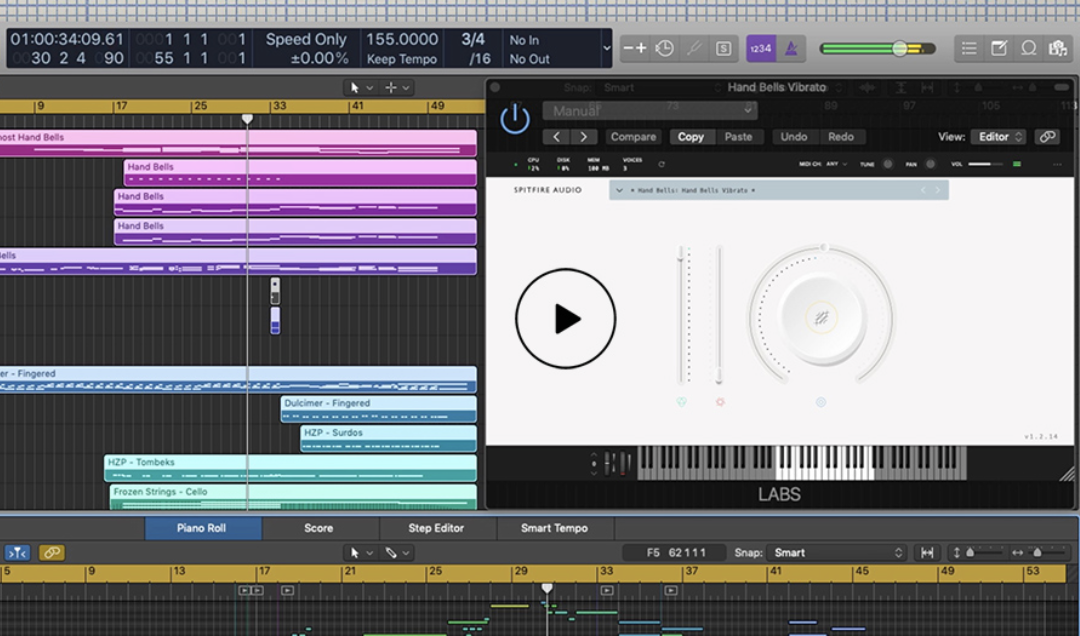Click the LABS refresh icon beside Voices

point(661,164)
